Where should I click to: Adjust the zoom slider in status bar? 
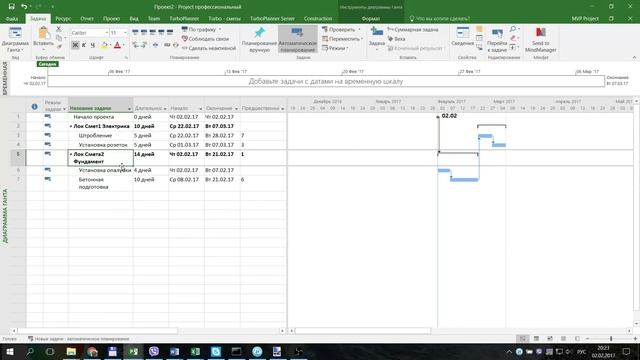point(611,339)
